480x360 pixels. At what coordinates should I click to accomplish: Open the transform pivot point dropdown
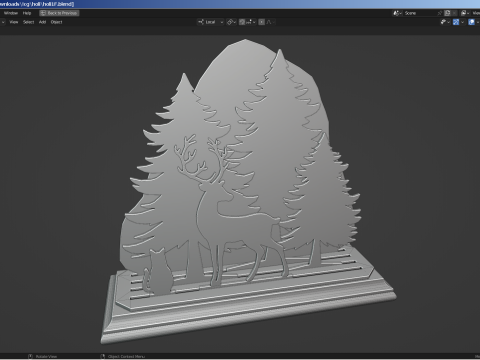[231, 22]
